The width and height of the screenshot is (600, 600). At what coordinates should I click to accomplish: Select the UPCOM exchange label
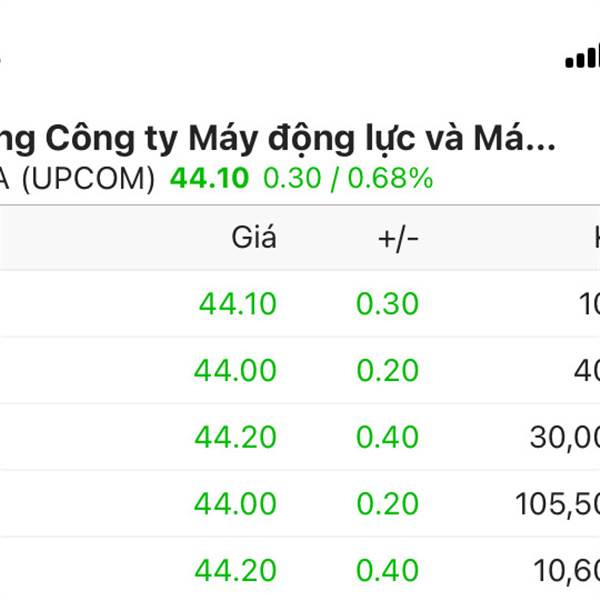88,179
